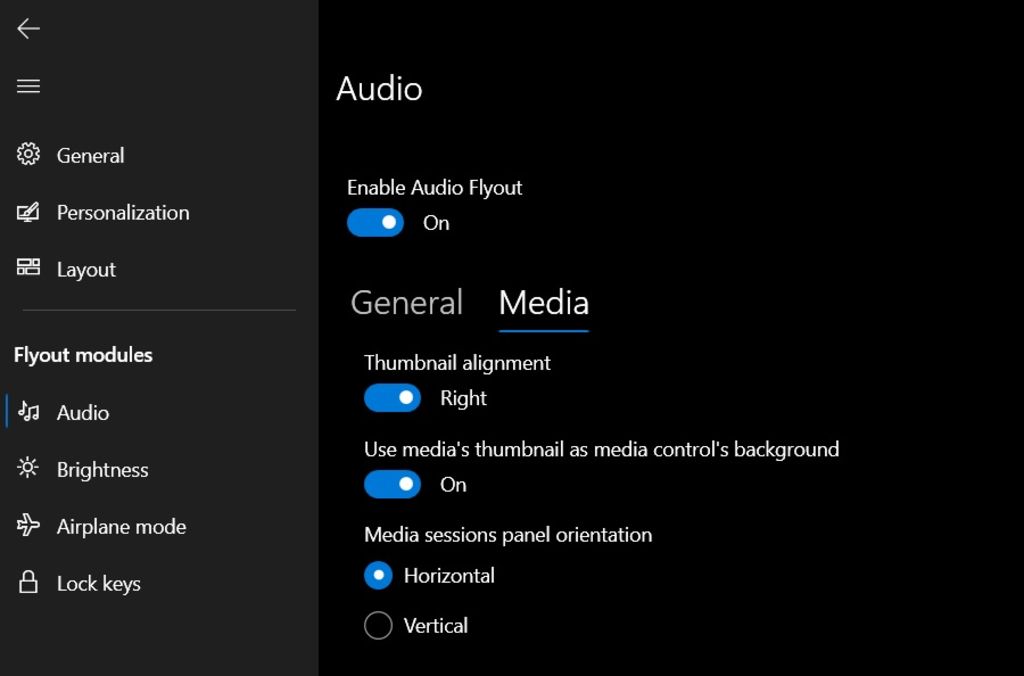Open Airplane mode page via text label

[x=121, y=527]
